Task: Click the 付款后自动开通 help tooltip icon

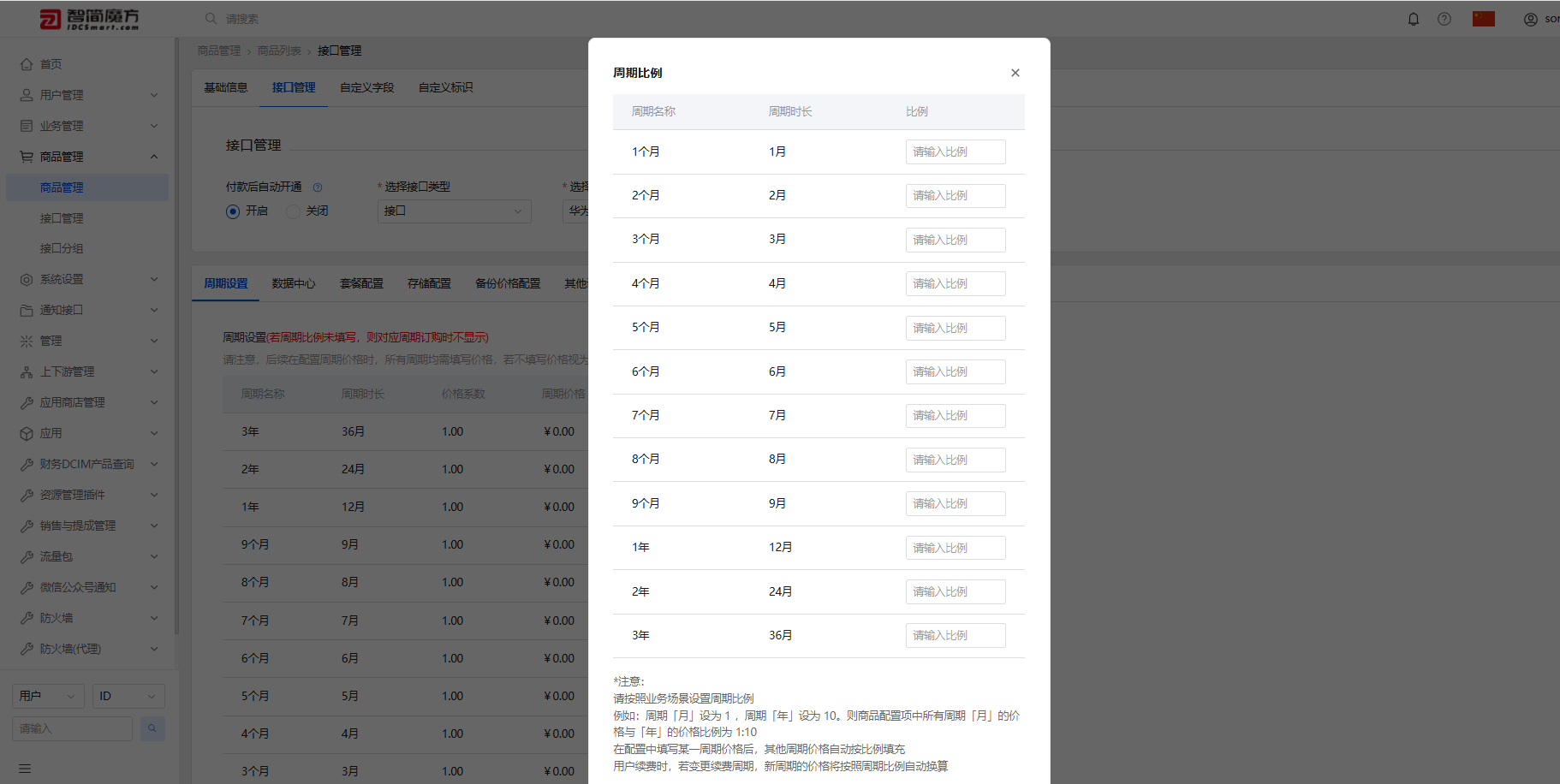Action: pyautogui.click(x=318, y=187)
